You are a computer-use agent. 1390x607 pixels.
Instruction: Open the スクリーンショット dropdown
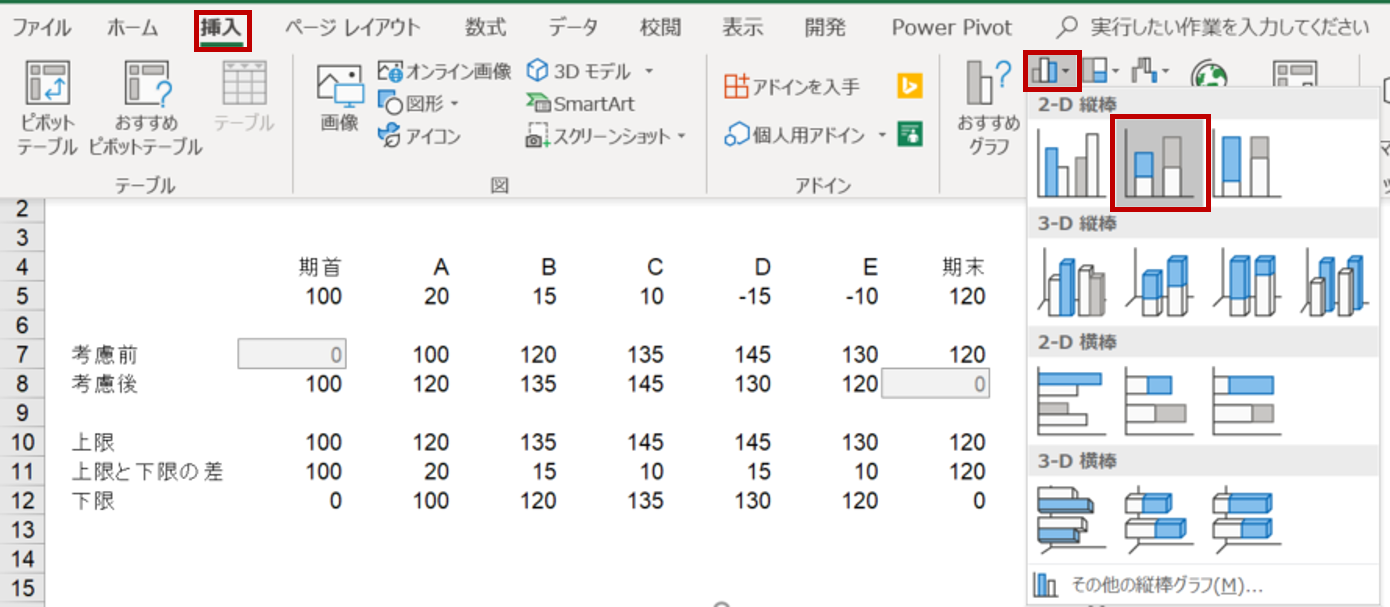(682, 136)
